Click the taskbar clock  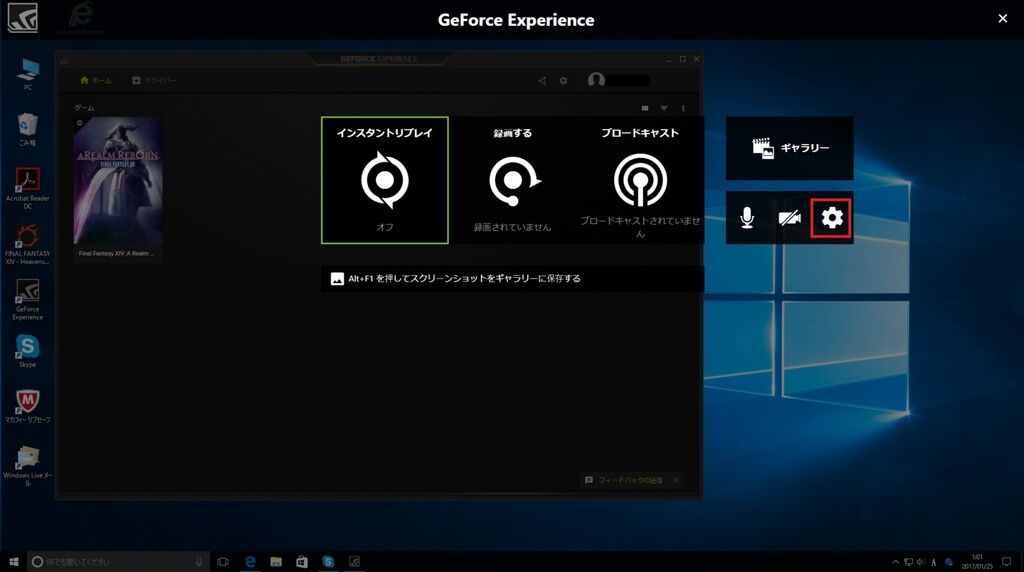point(977,562)
